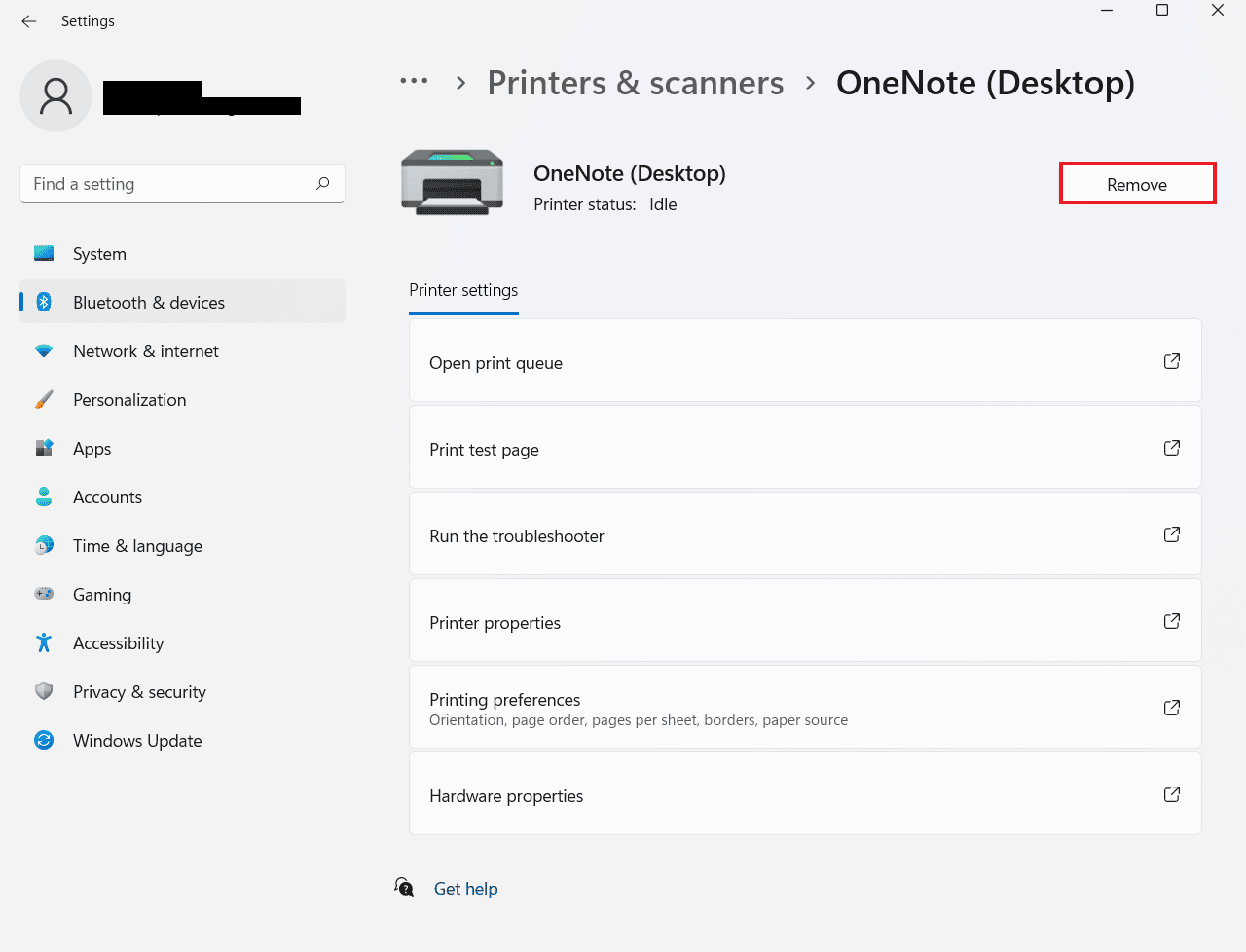
Task: Click external link icon for Hardware properties
Action: coord(1172,794)
